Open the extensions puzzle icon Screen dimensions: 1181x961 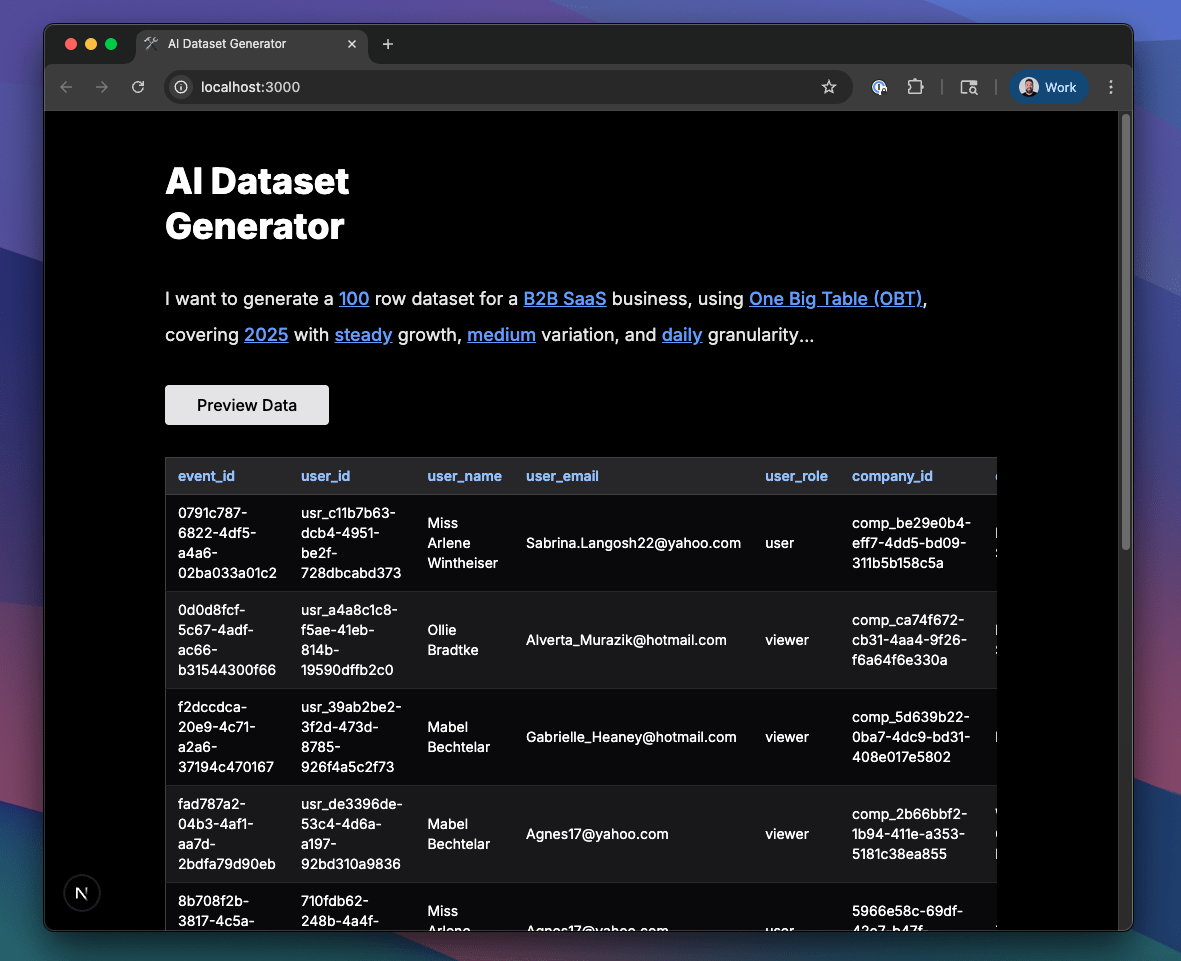pyautogui.click(x=915, y=87)
